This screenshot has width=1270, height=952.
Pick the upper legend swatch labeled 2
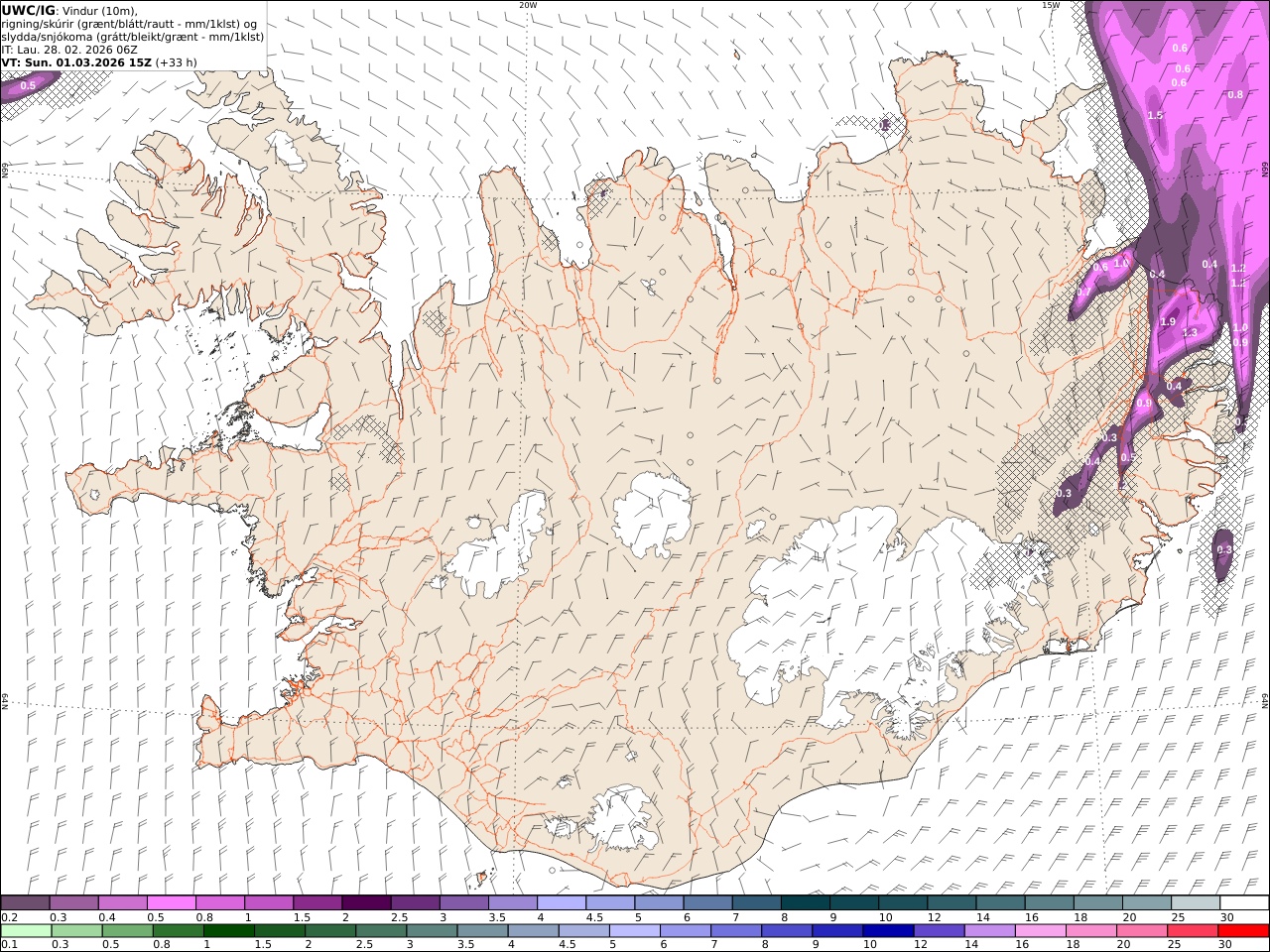[365, 903]
